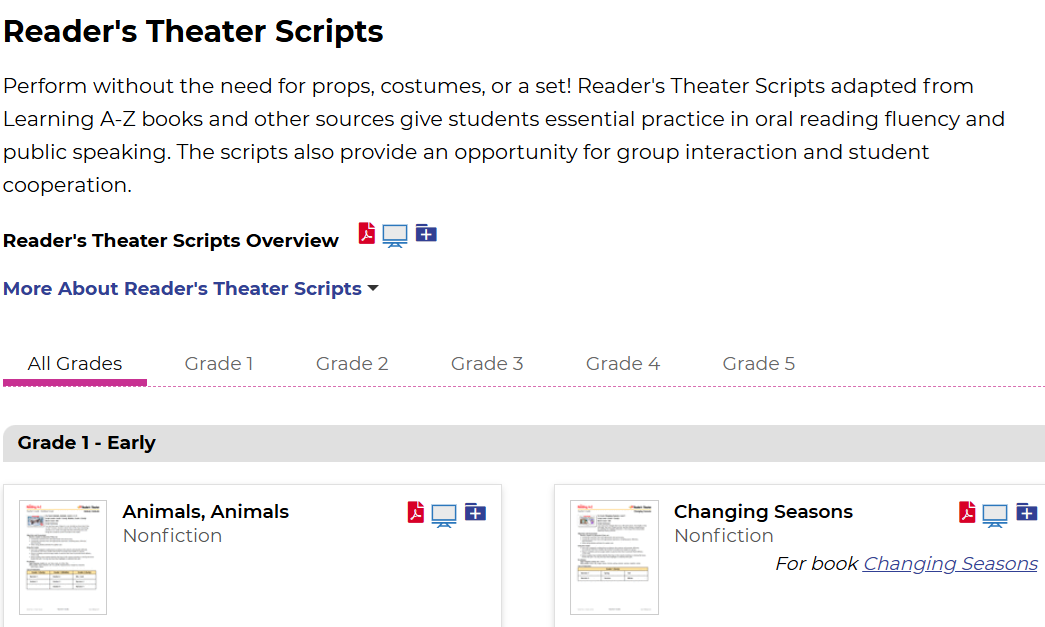Expand More About Reader's Theater Scripts
Viewport: 1045px width, 627px height.
pyautogui.click(x=190, y=289)
